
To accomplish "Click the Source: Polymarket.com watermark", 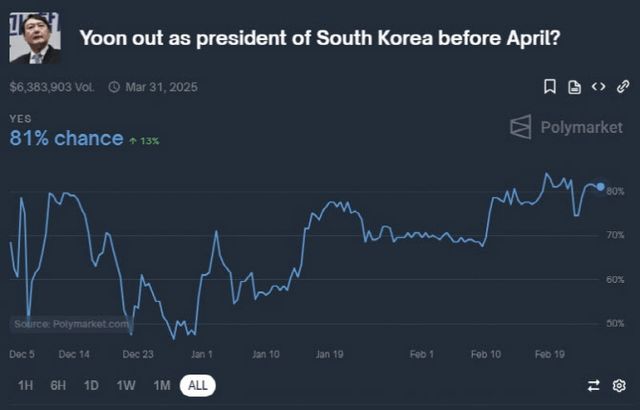I will [x=71, y=323].
